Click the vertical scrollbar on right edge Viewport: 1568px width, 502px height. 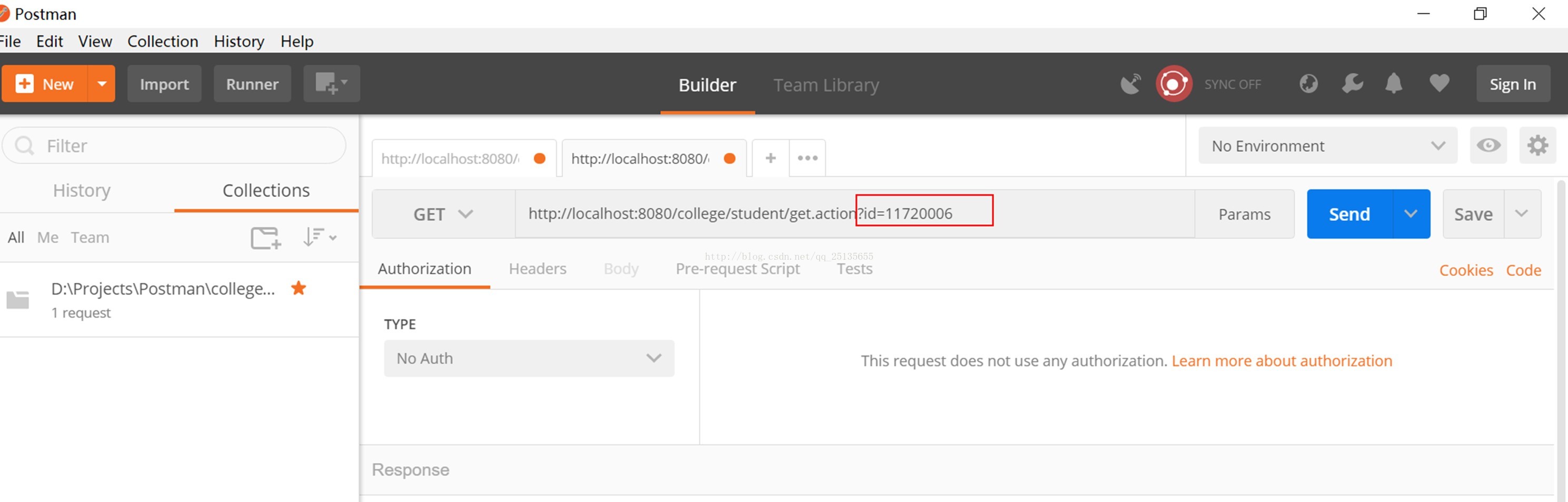pyautogui.click(x=1561, y=341)
